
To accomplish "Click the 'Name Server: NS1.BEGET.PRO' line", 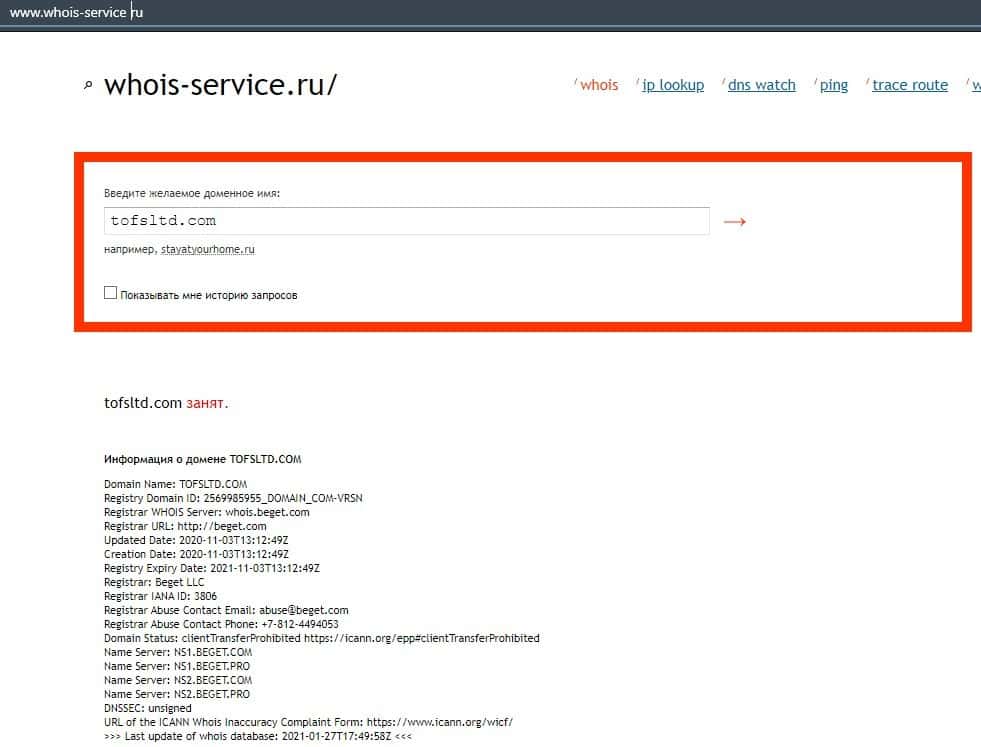I will point(176,666).
